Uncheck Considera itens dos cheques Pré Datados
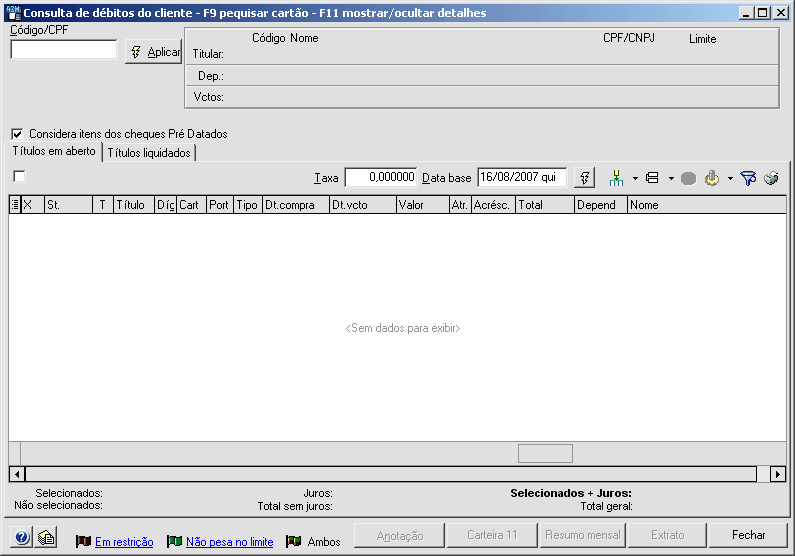The image size is (795, 556). (x=17, y=134)
